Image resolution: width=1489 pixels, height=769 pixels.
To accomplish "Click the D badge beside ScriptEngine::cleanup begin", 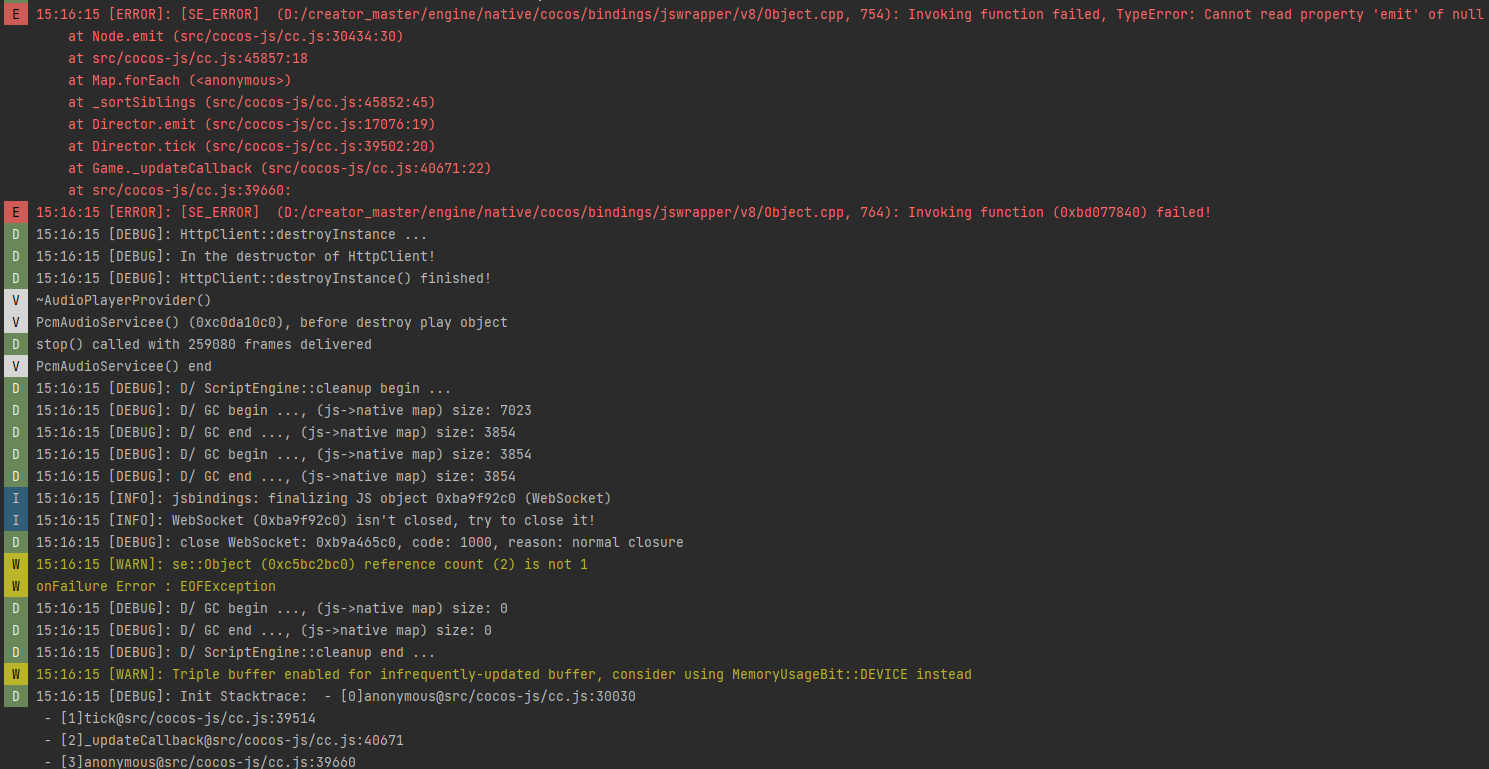I will click(x=15, y=388).
